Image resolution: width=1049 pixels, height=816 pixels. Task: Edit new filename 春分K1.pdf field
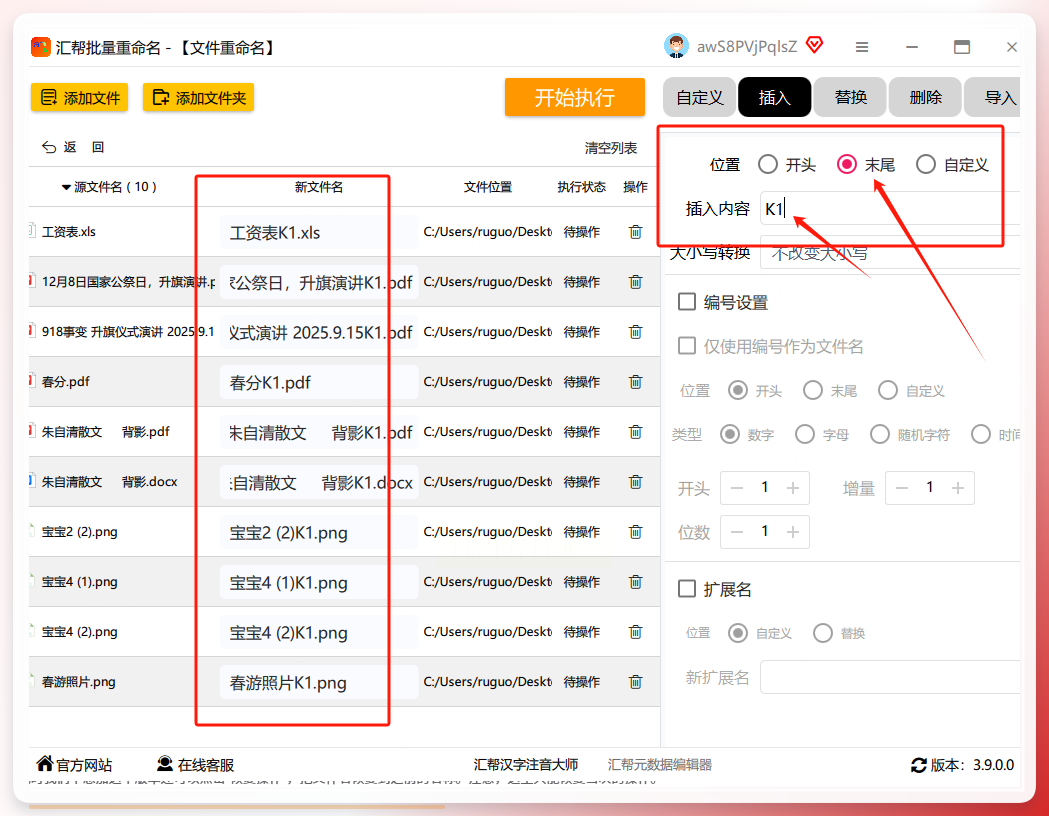coord(318,383)
